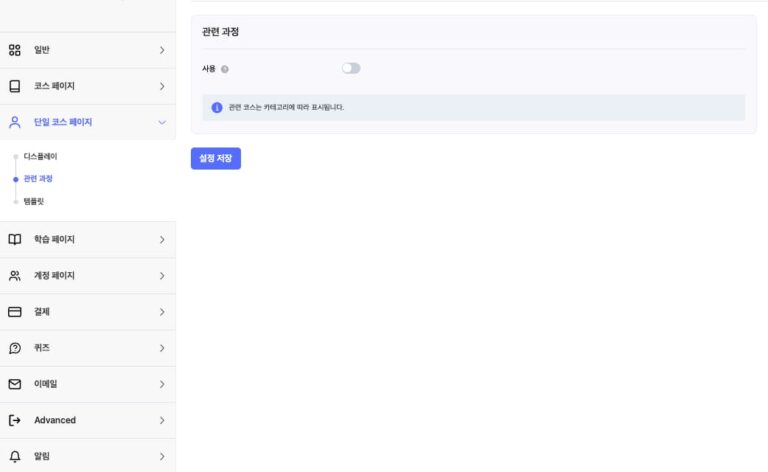Expand the 학습 페이지 section chevron
The width and height of the screenshot is (768, 472).
[162, 239]
